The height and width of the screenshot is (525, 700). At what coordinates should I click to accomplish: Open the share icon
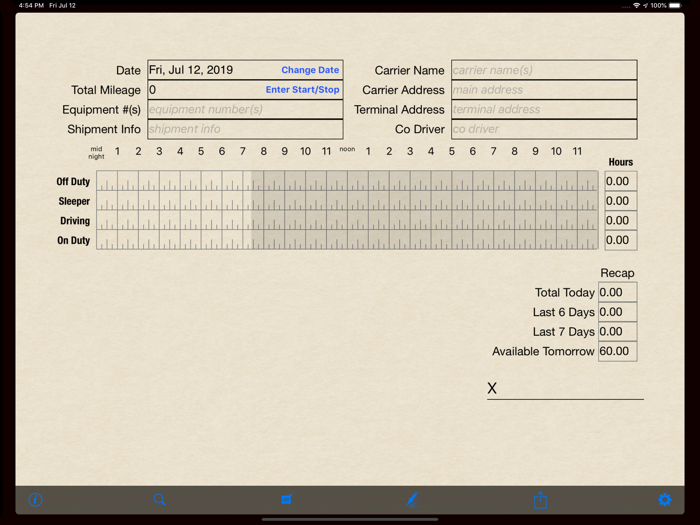pos(540,500)
